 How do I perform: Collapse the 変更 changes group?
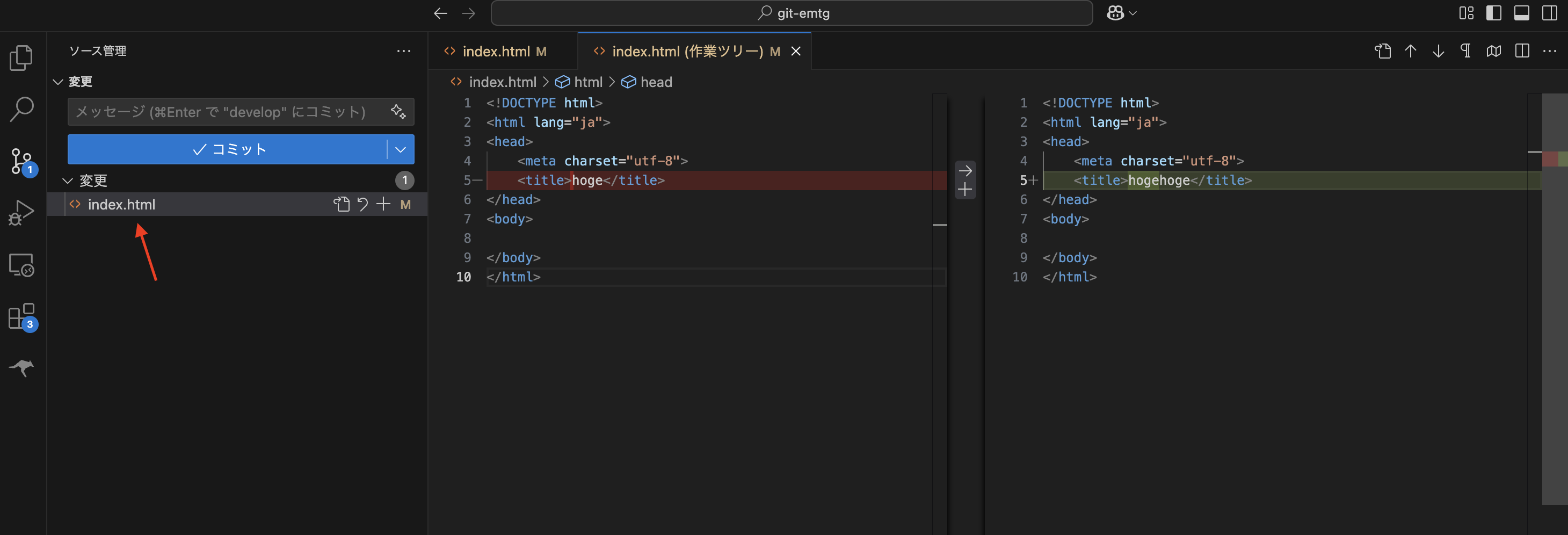coord(68,181)
